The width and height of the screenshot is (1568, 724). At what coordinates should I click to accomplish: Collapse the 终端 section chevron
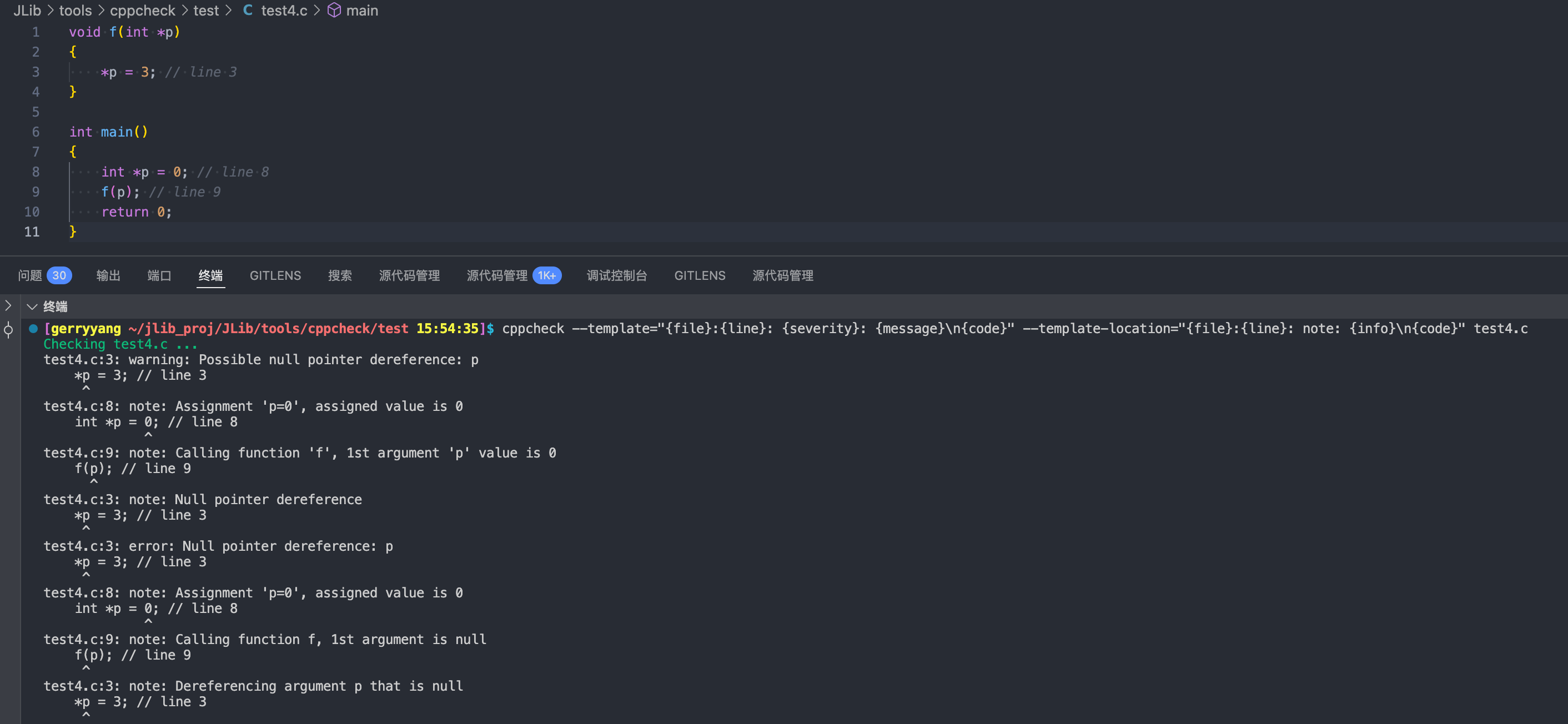click(x=32, y=306)
